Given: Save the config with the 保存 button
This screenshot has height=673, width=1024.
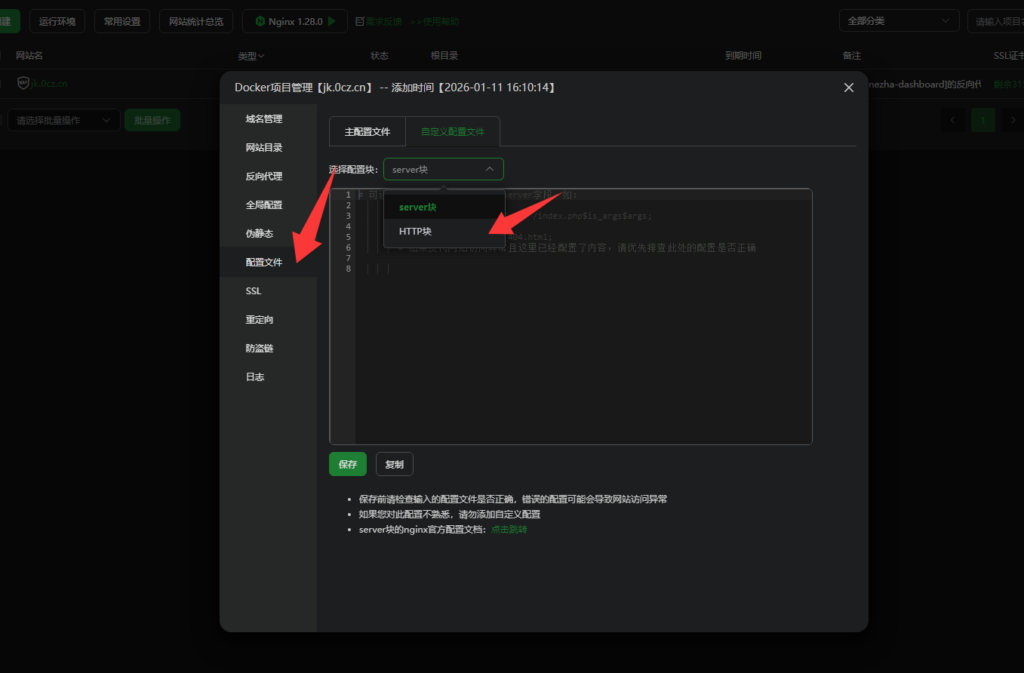Looking at the screenshot, I should click(x=347, y=463).
